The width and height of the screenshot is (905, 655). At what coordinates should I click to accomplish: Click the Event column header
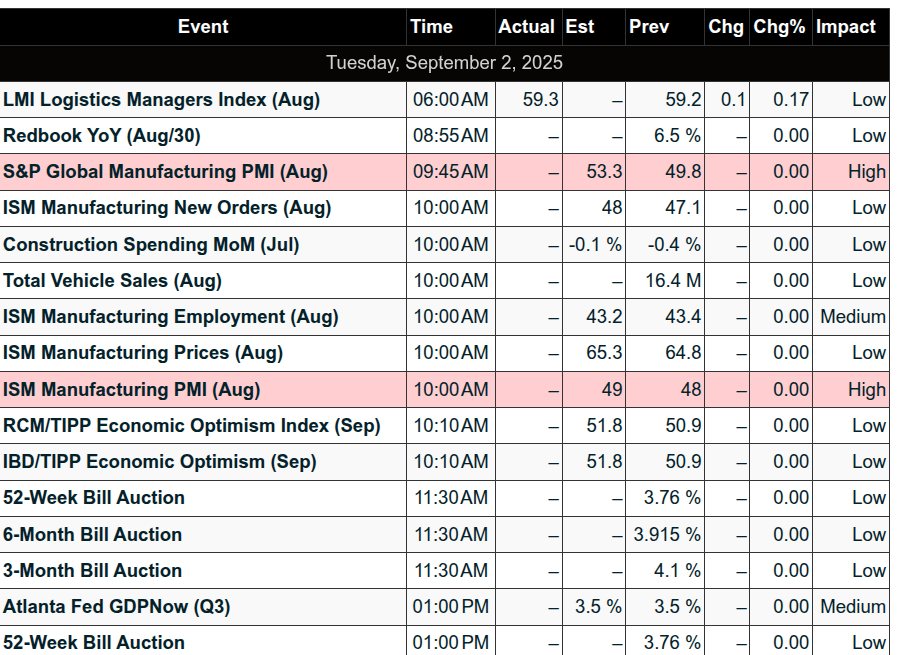tap(203, 27)
